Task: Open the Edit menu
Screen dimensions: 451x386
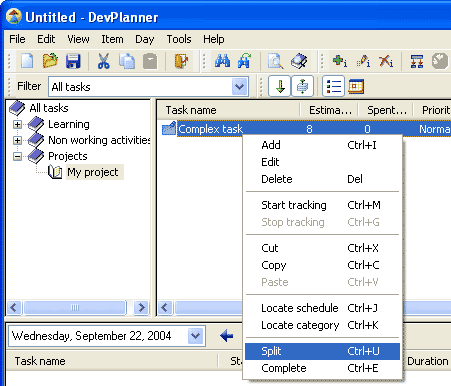Action: pos(46,39)
